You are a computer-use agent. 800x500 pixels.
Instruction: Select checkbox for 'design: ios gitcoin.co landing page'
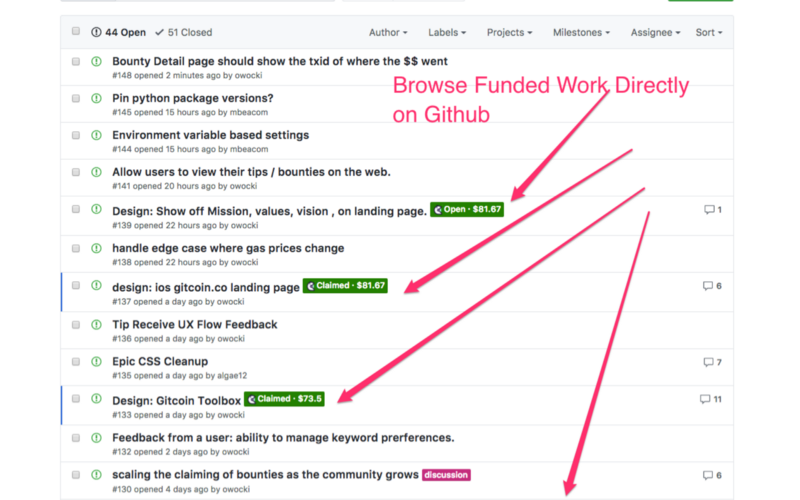tap(76, 285)
